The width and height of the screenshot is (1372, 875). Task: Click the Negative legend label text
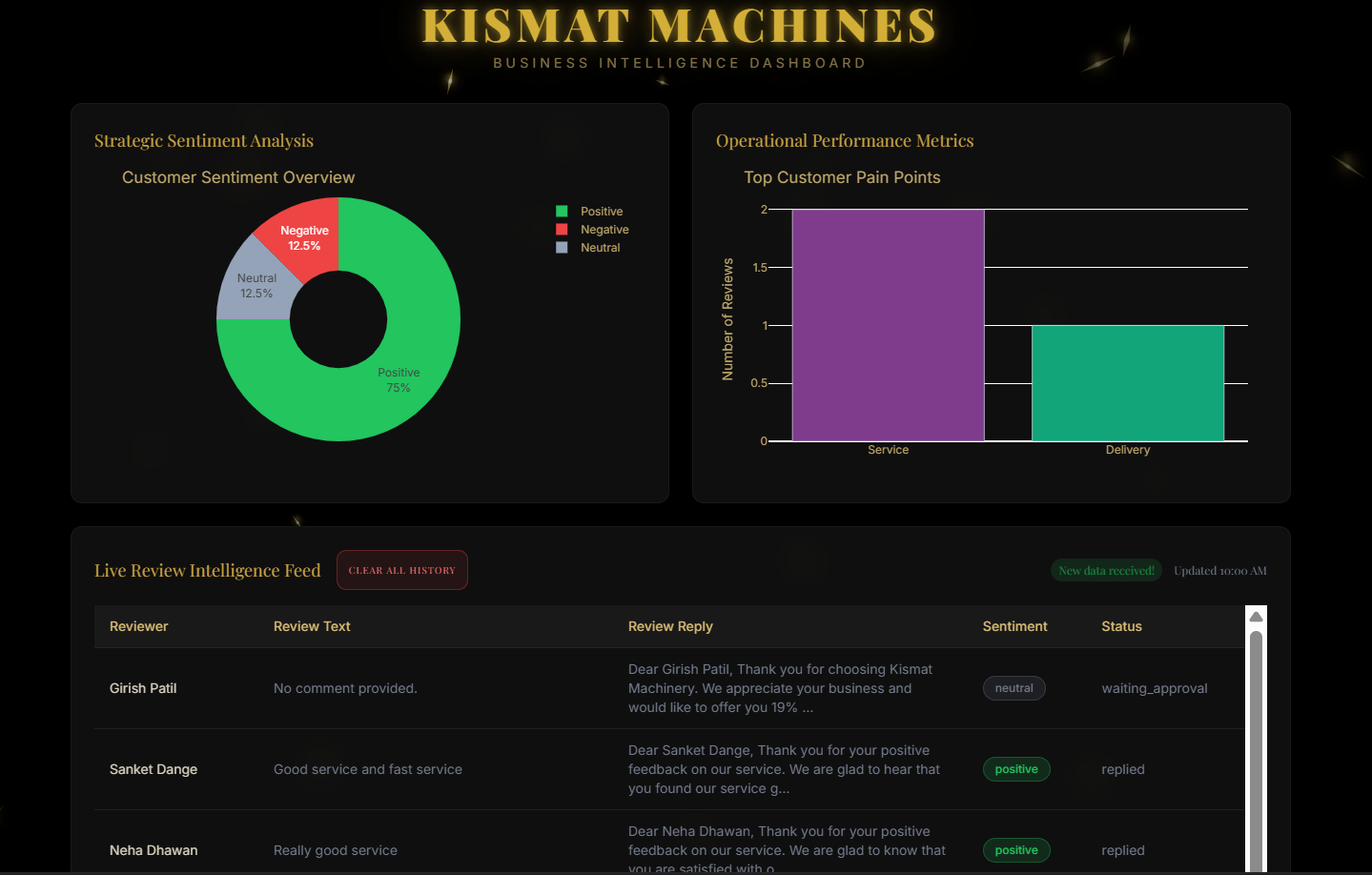click(604, 230)
